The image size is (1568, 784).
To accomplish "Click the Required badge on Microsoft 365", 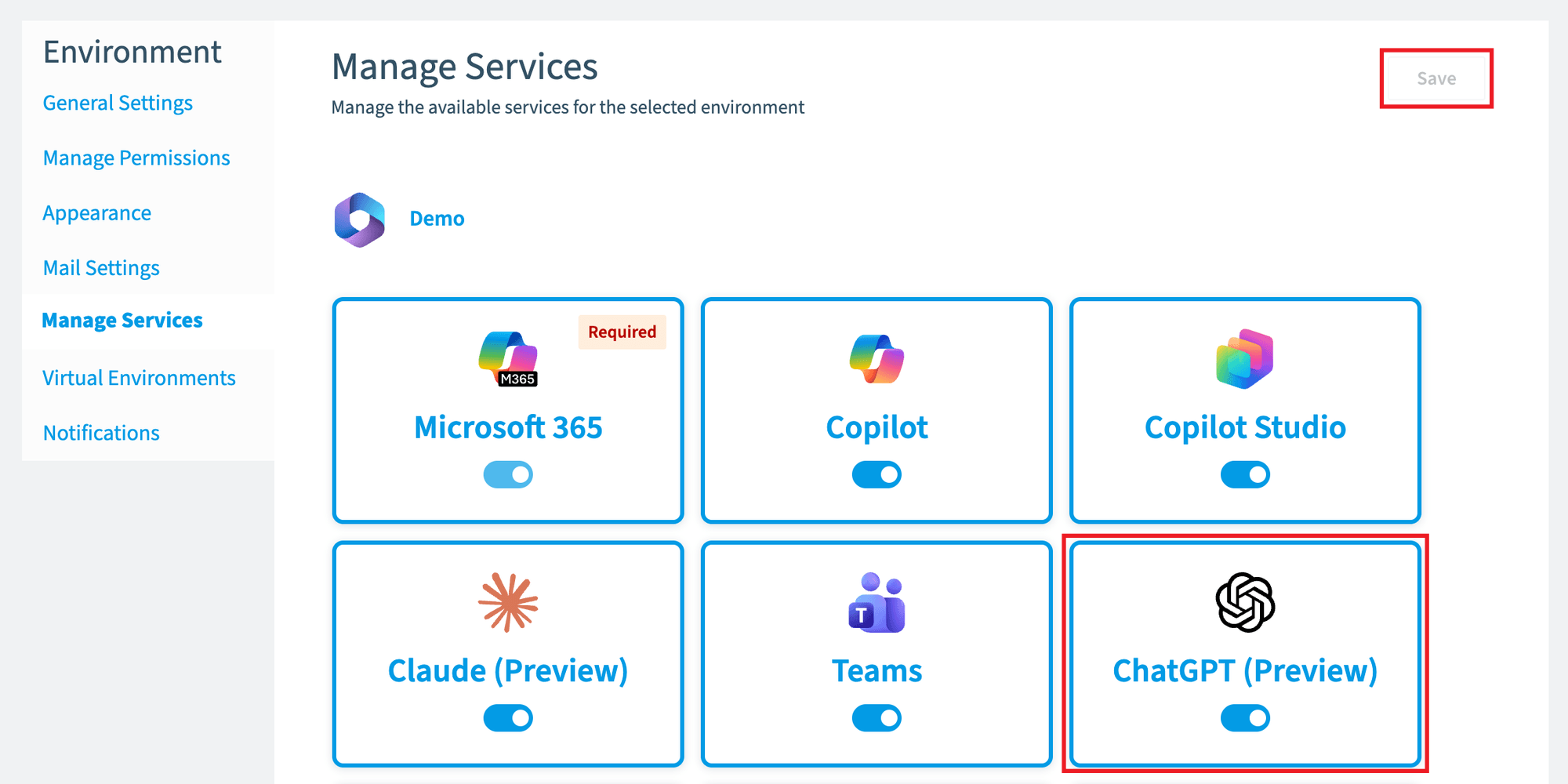I will 622,332.
